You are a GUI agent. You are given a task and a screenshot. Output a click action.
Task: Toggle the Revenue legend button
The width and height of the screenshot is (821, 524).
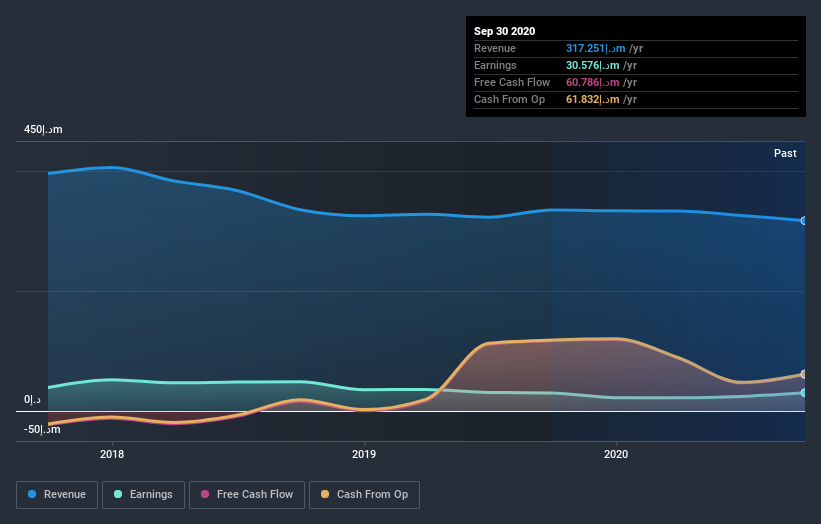[57, 495]
